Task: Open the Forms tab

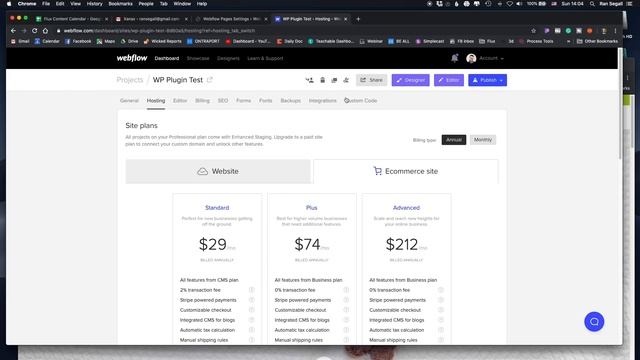Action: point(244,100)
